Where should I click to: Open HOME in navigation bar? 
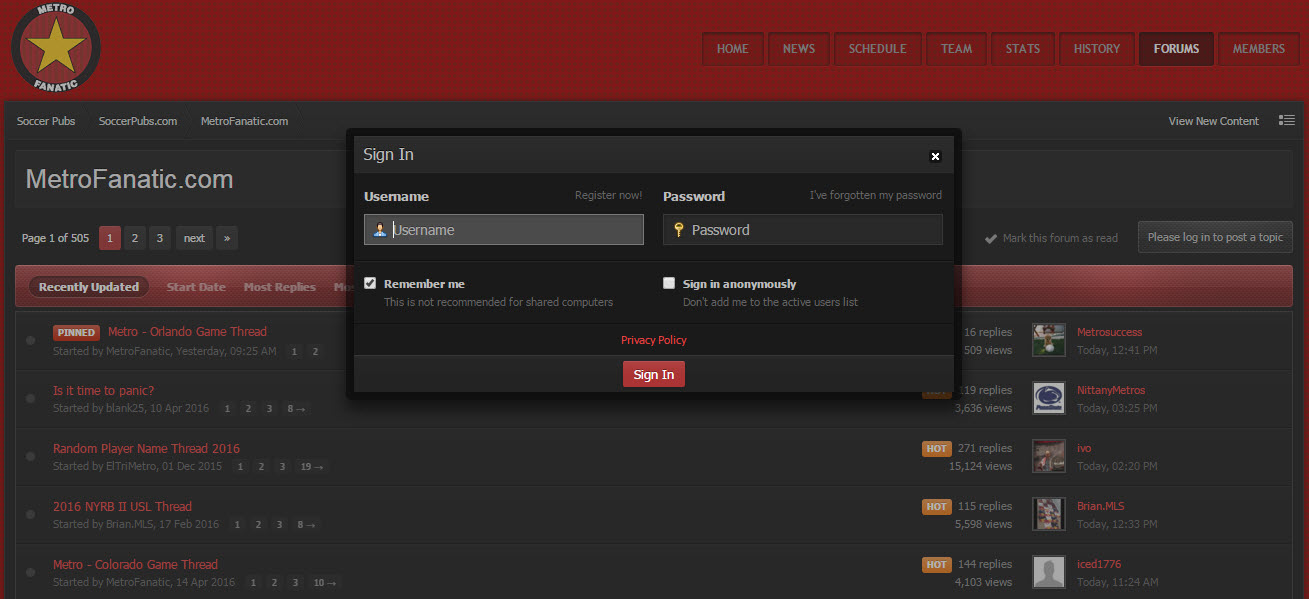(x=732, y=48)
